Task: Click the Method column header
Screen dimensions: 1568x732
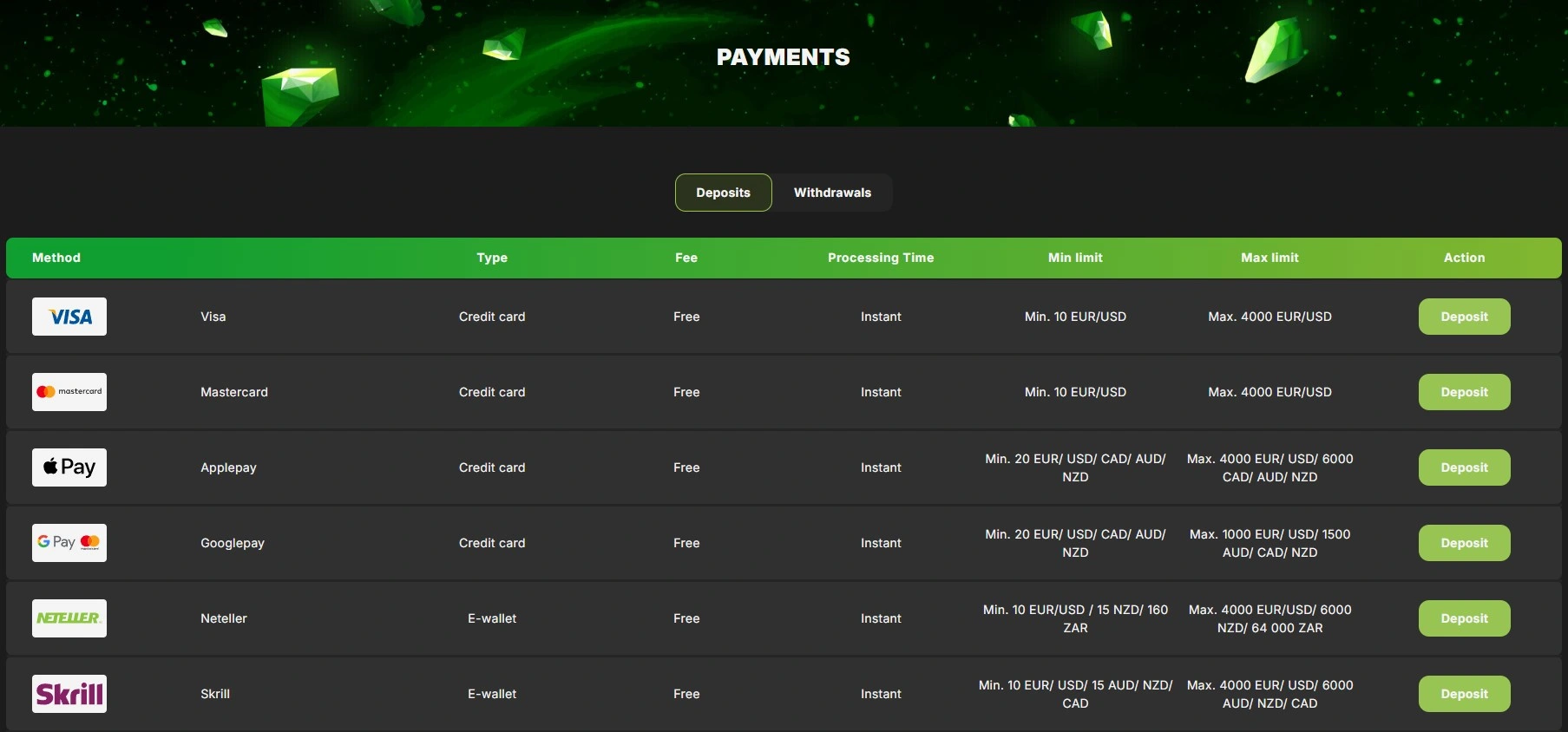Action: point(56,258)
